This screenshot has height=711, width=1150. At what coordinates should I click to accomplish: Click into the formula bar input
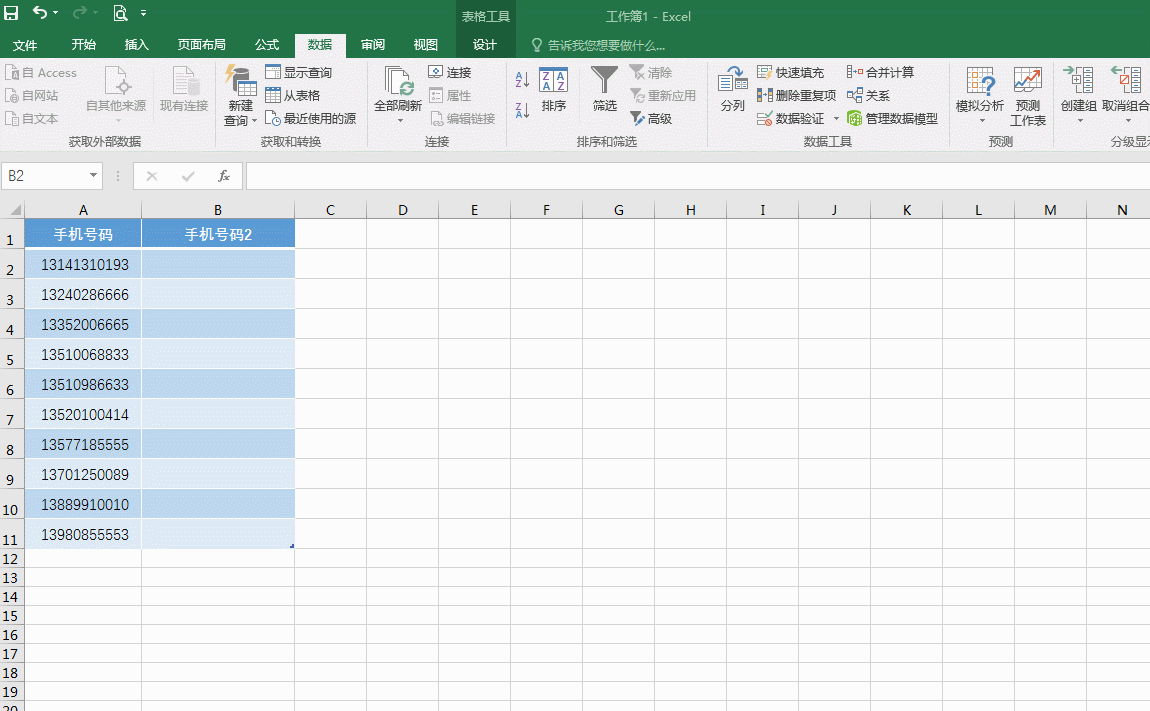point(697,176)
